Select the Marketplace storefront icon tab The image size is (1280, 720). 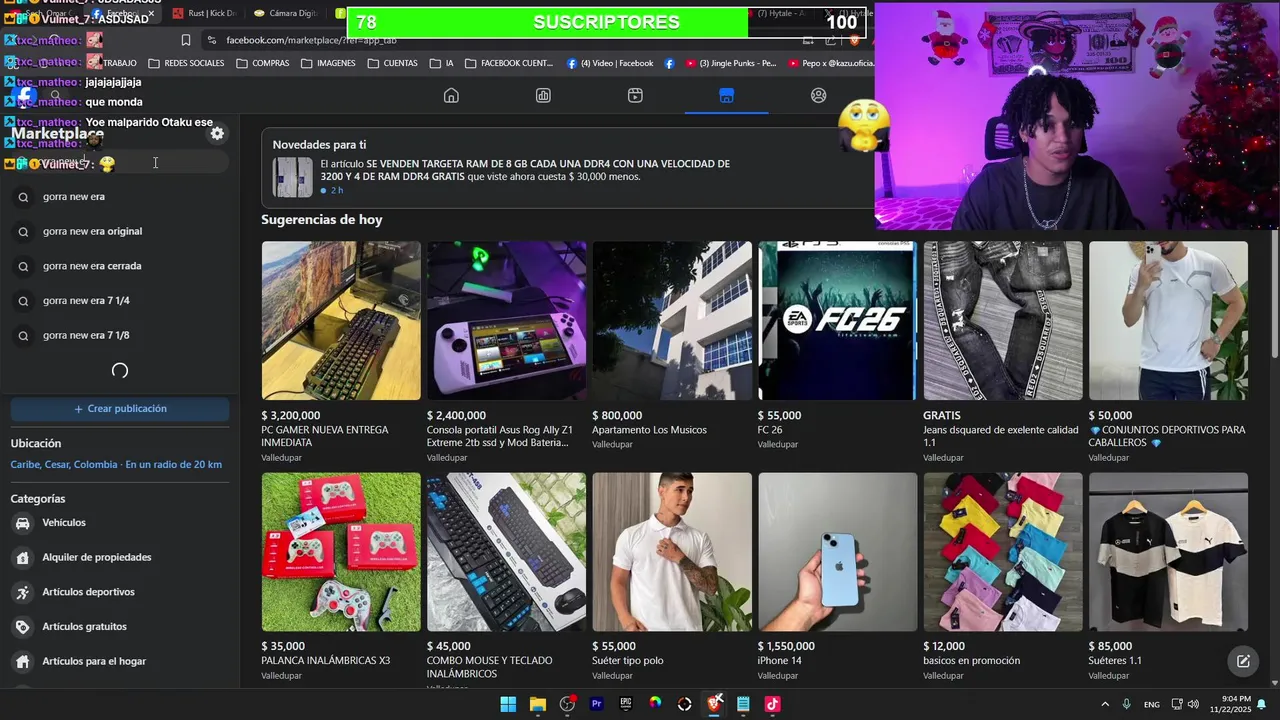[727, 95]
